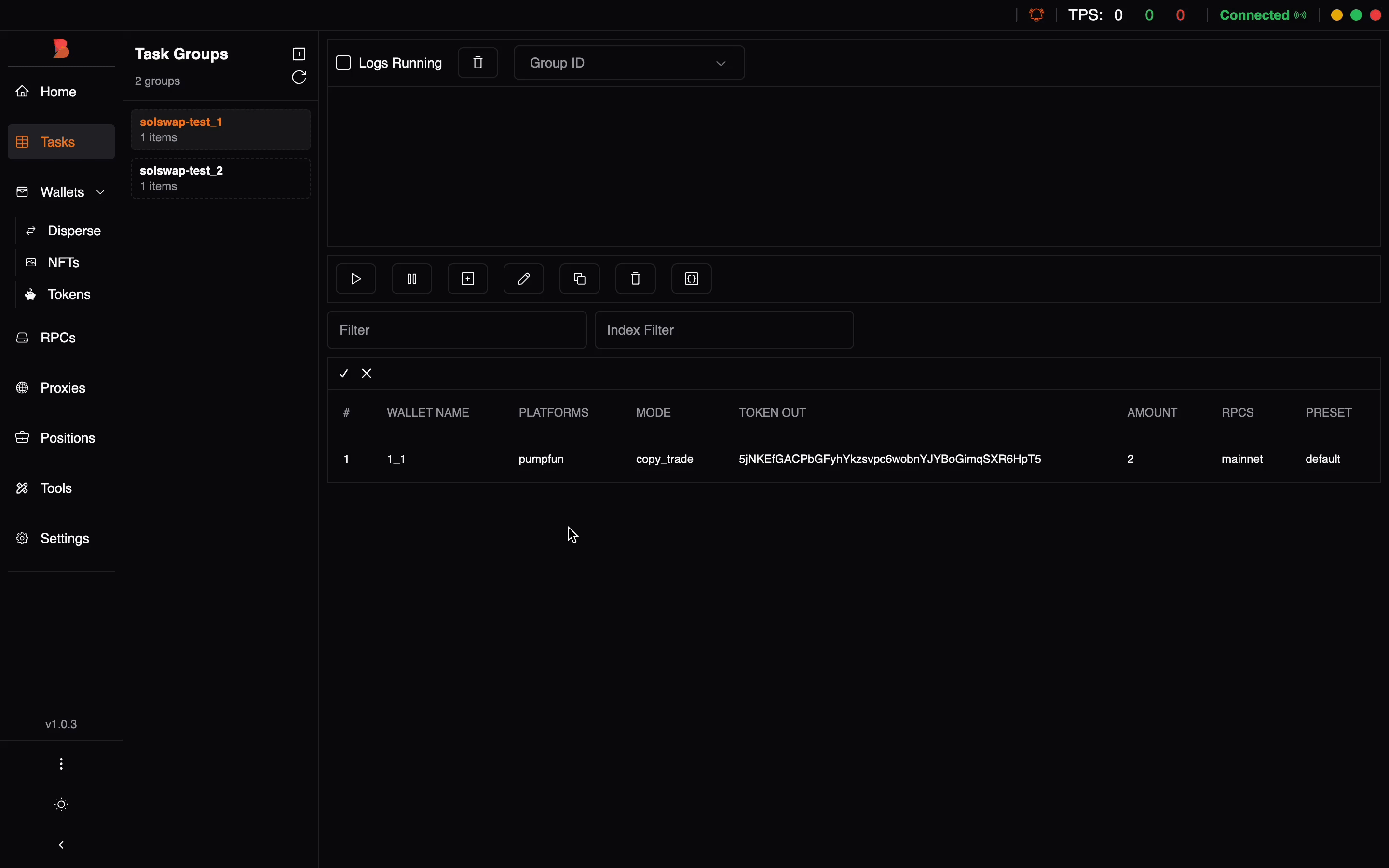Viewport: 1389px width, 868px height.
Task: Add a new task via toolbar plus icon
Action: [468, 279]
